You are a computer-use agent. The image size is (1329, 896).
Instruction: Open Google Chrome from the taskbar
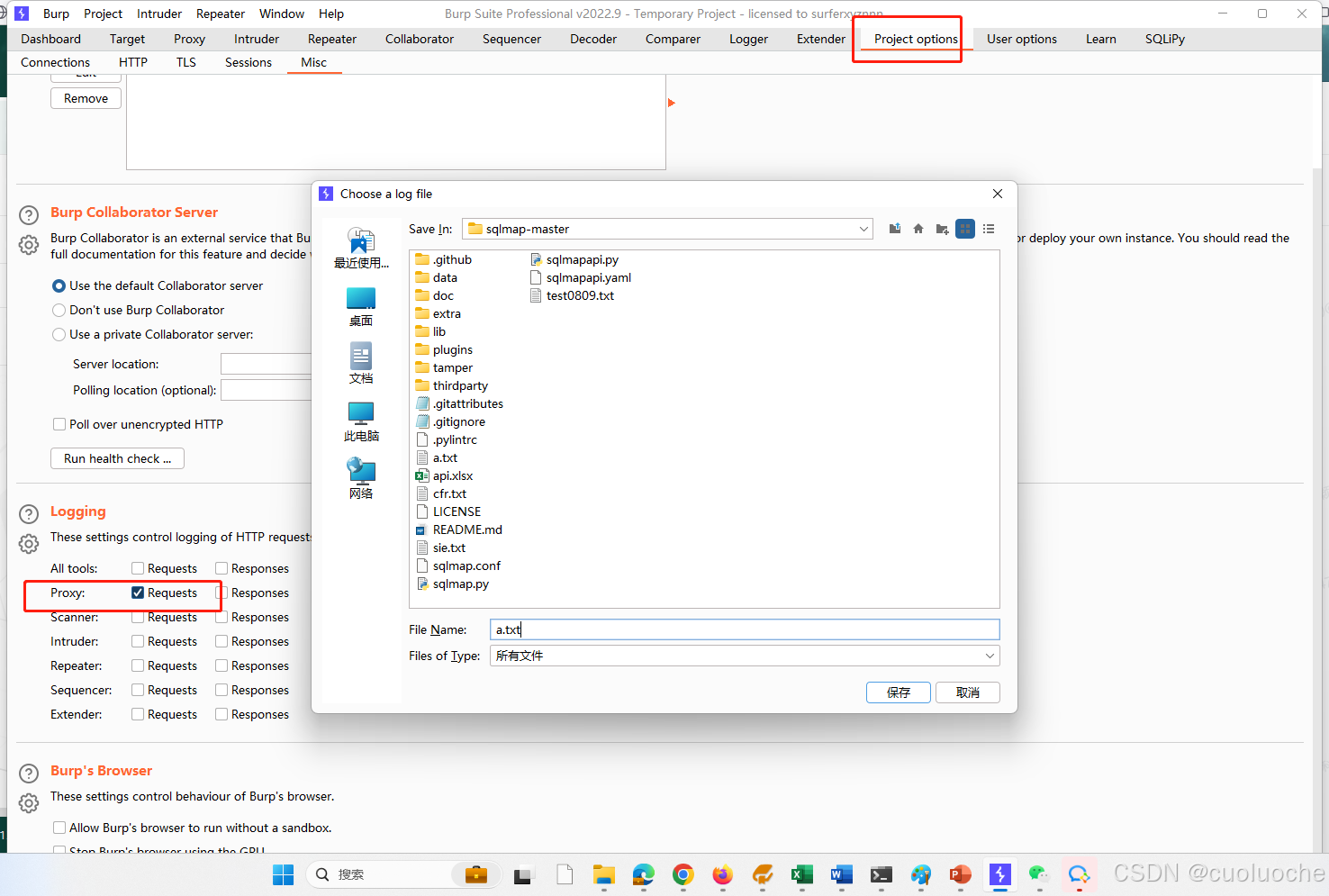(x=683, y=874)
